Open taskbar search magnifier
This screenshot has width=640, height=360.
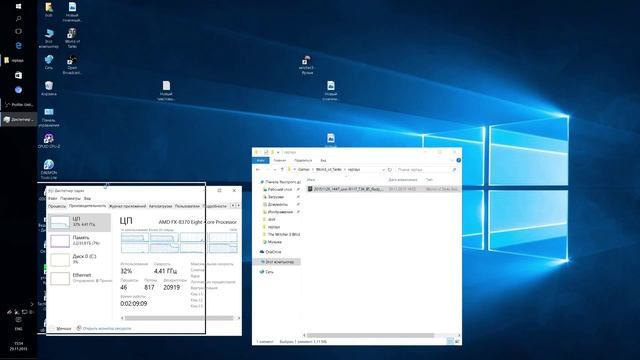coord(18,18)
